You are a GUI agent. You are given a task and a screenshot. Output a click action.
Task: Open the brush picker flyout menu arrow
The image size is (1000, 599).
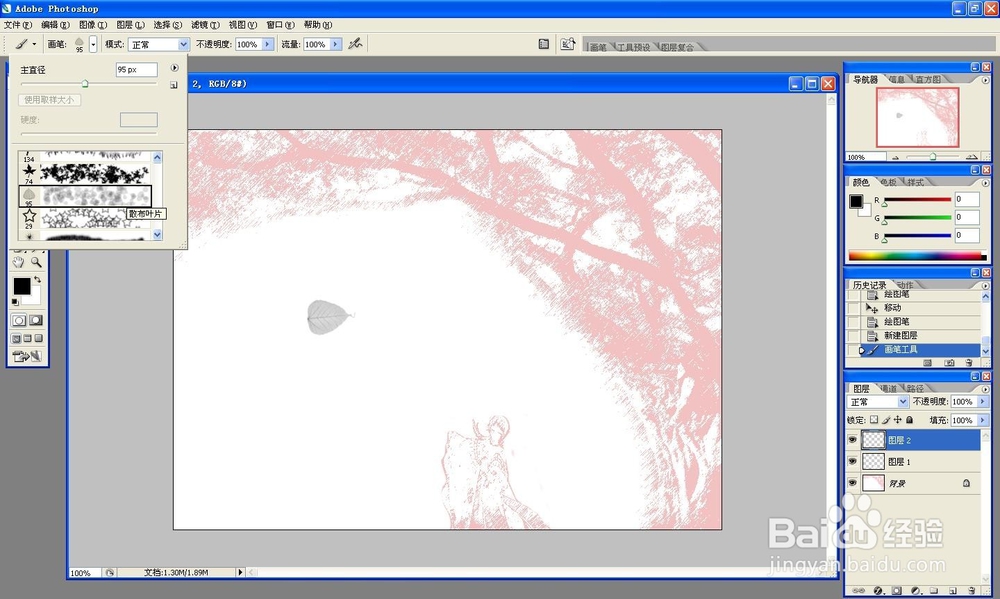click(174, 68)
